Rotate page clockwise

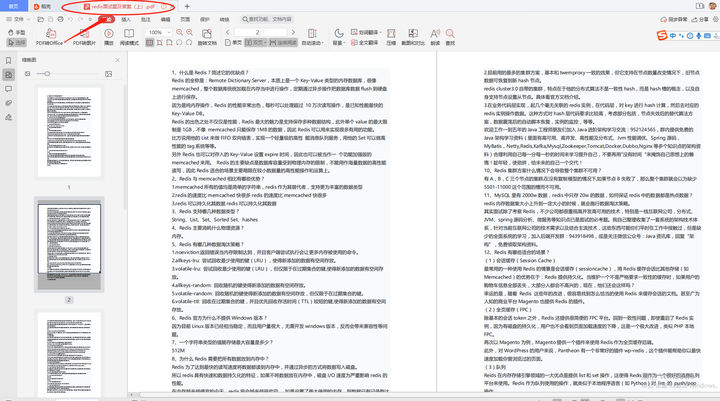point(189,42)
